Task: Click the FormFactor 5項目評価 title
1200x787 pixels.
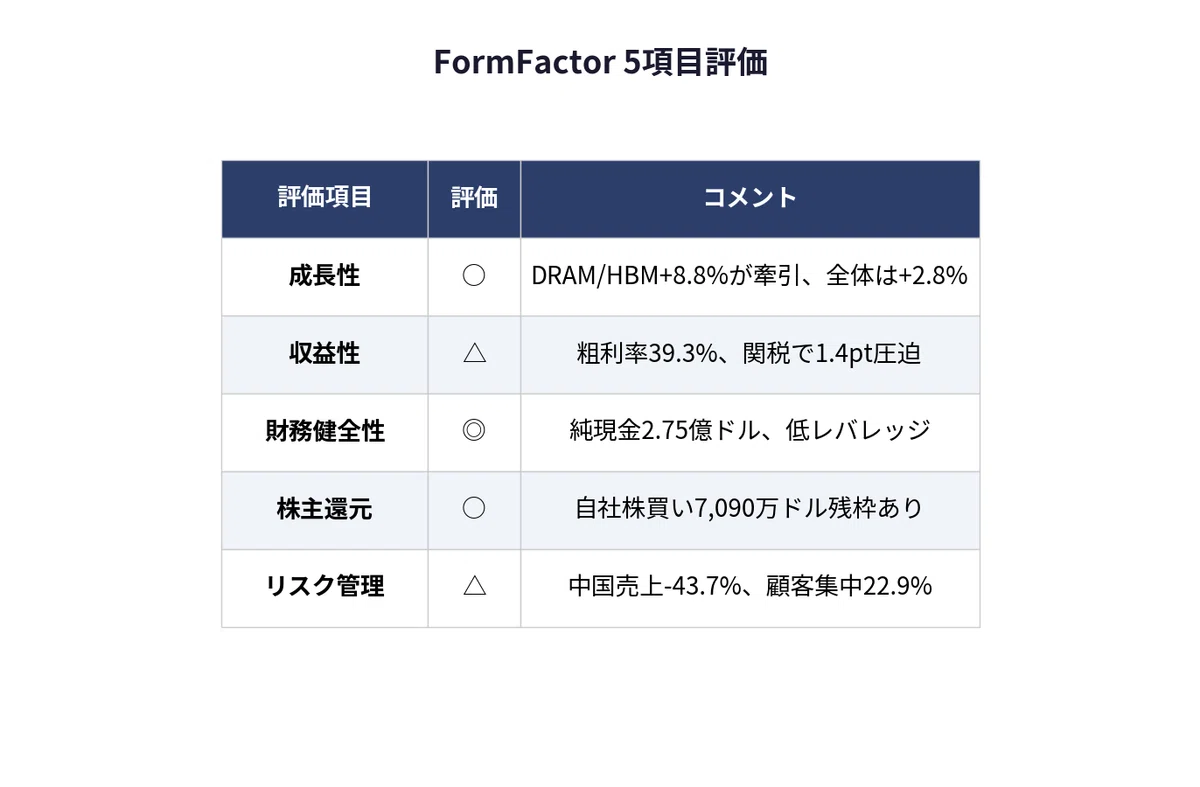Action: (x=600, y=62)
